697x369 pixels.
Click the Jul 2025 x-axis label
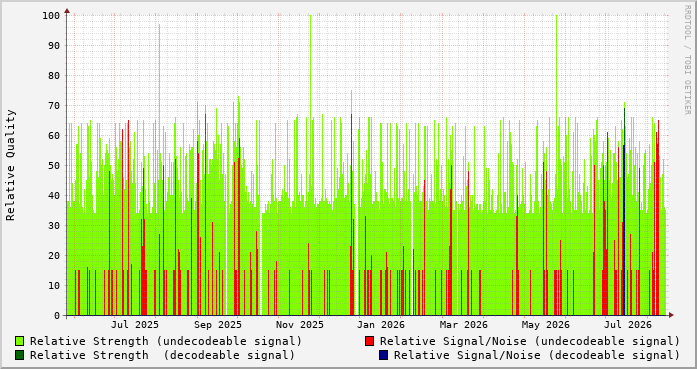pos(135,325)
